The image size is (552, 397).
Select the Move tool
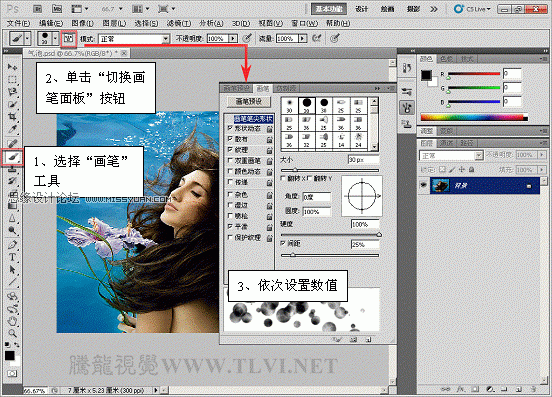[12, 67]
